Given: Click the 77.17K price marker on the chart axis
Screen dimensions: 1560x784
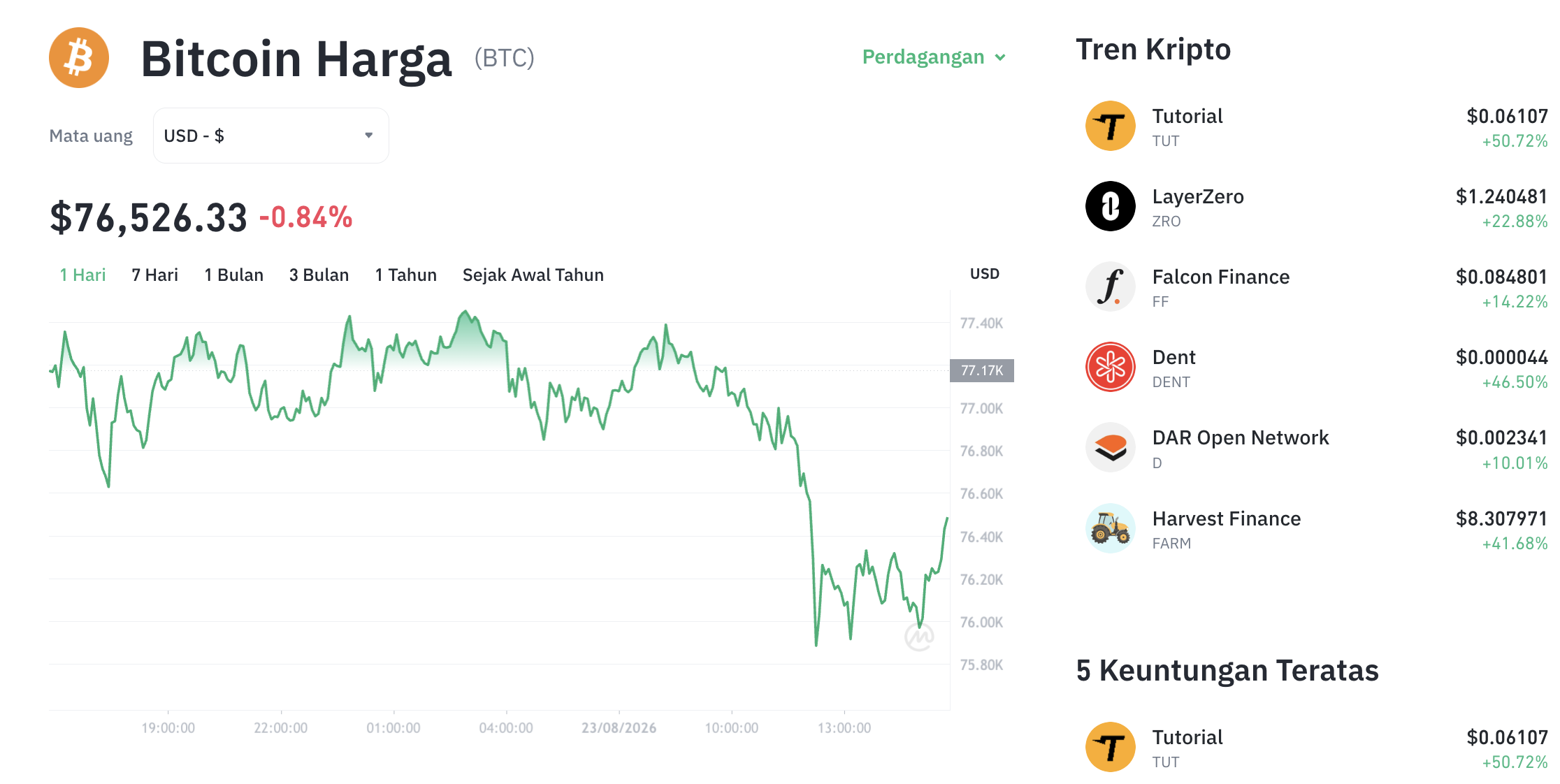Looking at the screenshot, I should 981,370.
